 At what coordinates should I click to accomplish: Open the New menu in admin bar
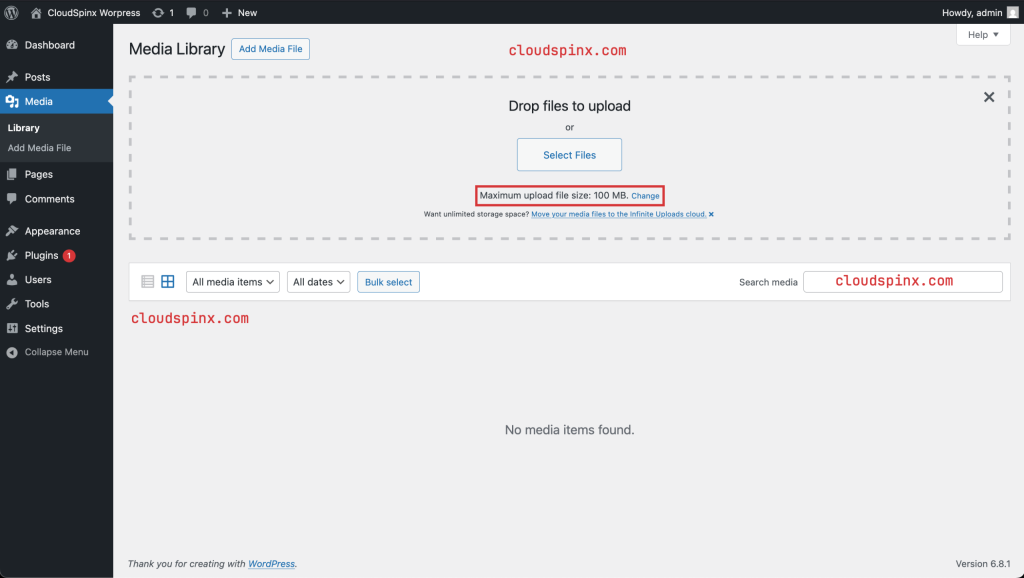[239, 12]
